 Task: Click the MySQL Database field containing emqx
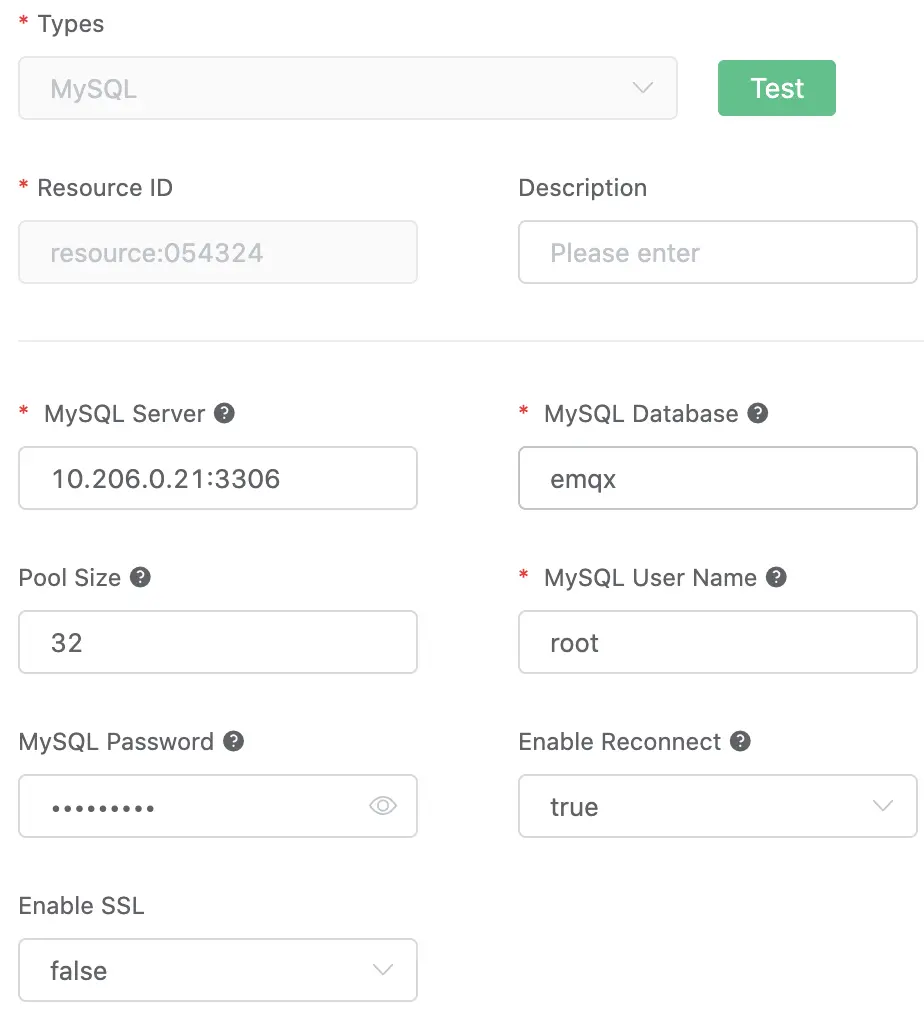717,478
